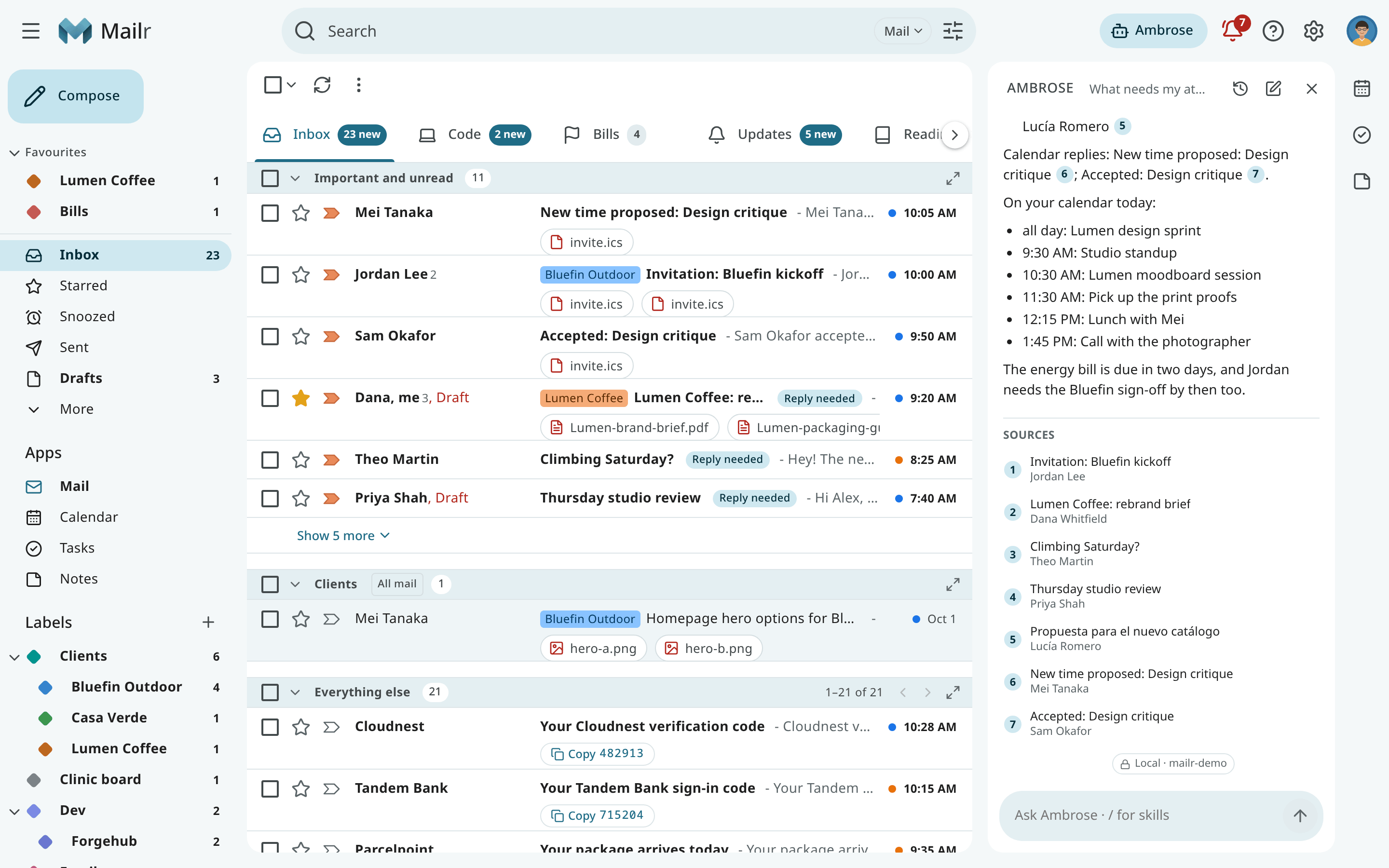Collapse the Everything else section
Screen dimensions: 1389x868
click(295, 692)
